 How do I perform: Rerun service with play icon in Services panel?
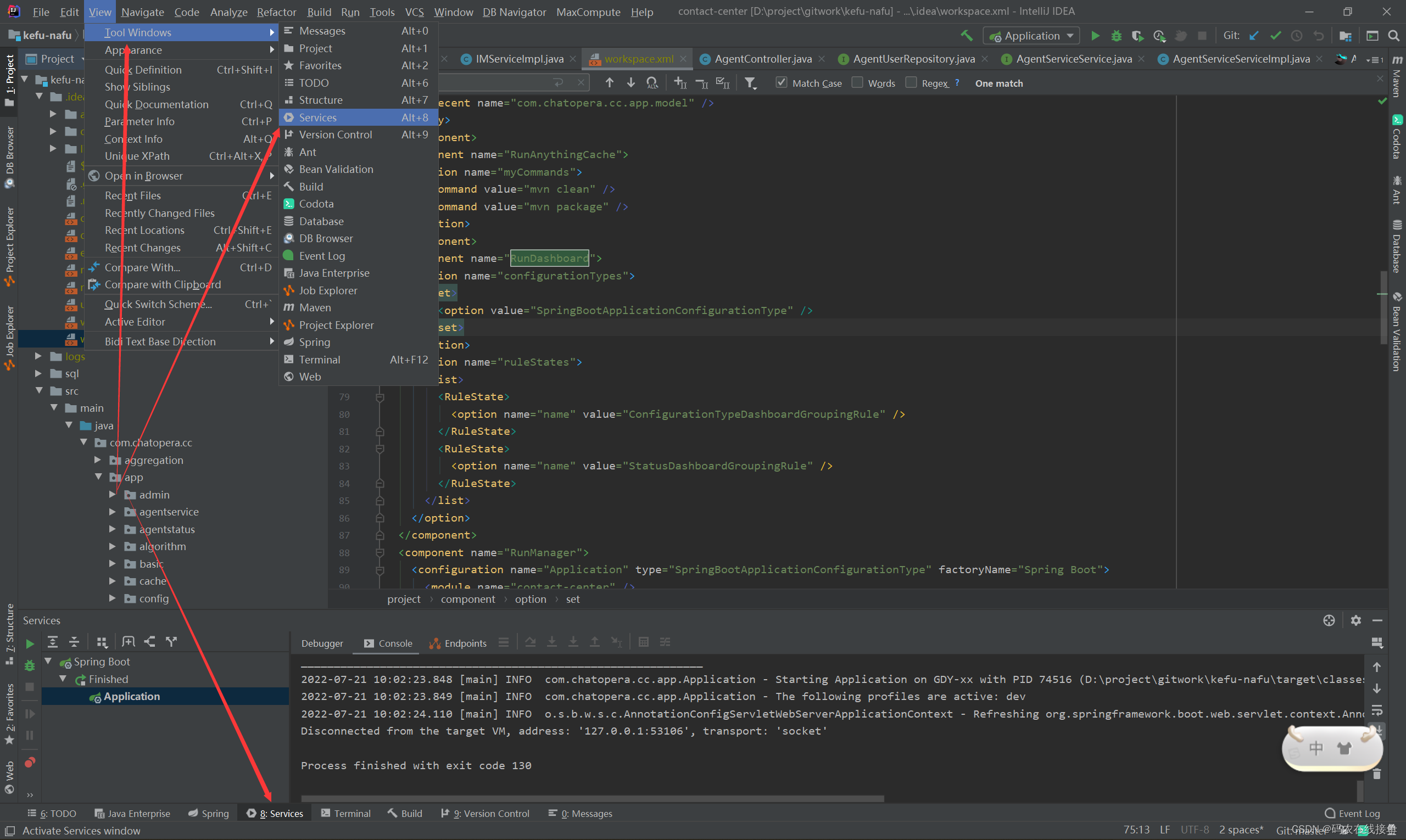point(30,643)
